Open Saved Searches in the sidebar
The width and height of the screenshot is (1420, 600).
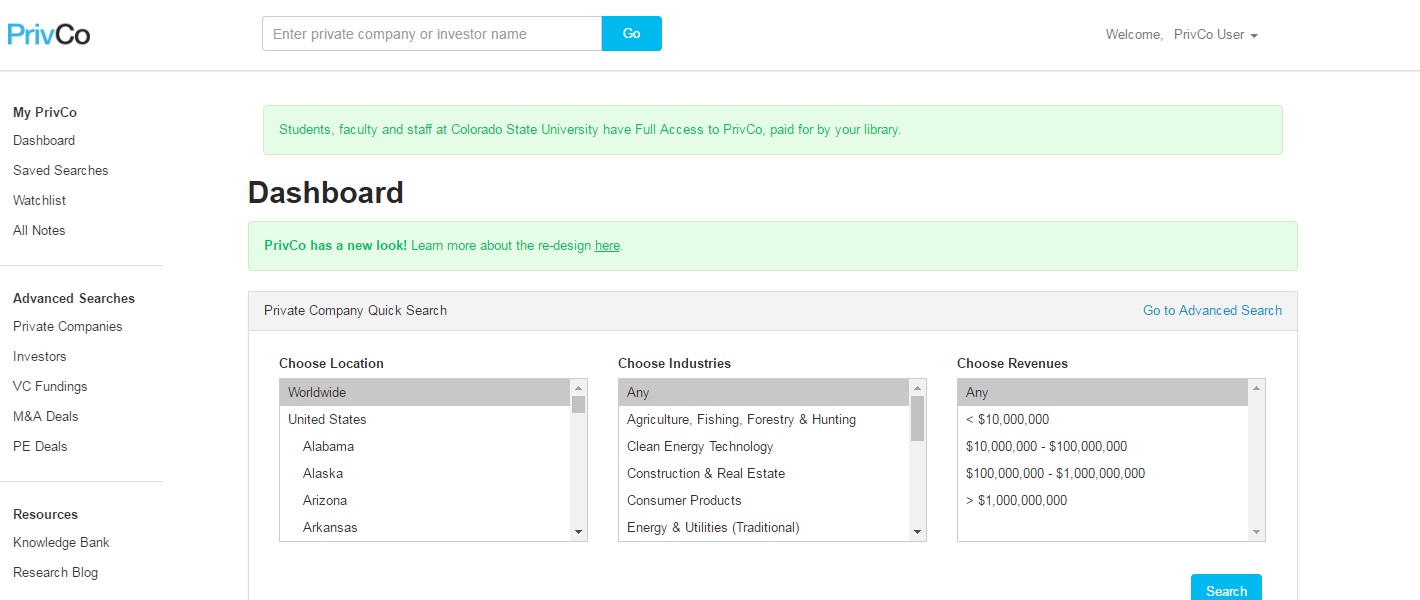click(x=60, y=171)
